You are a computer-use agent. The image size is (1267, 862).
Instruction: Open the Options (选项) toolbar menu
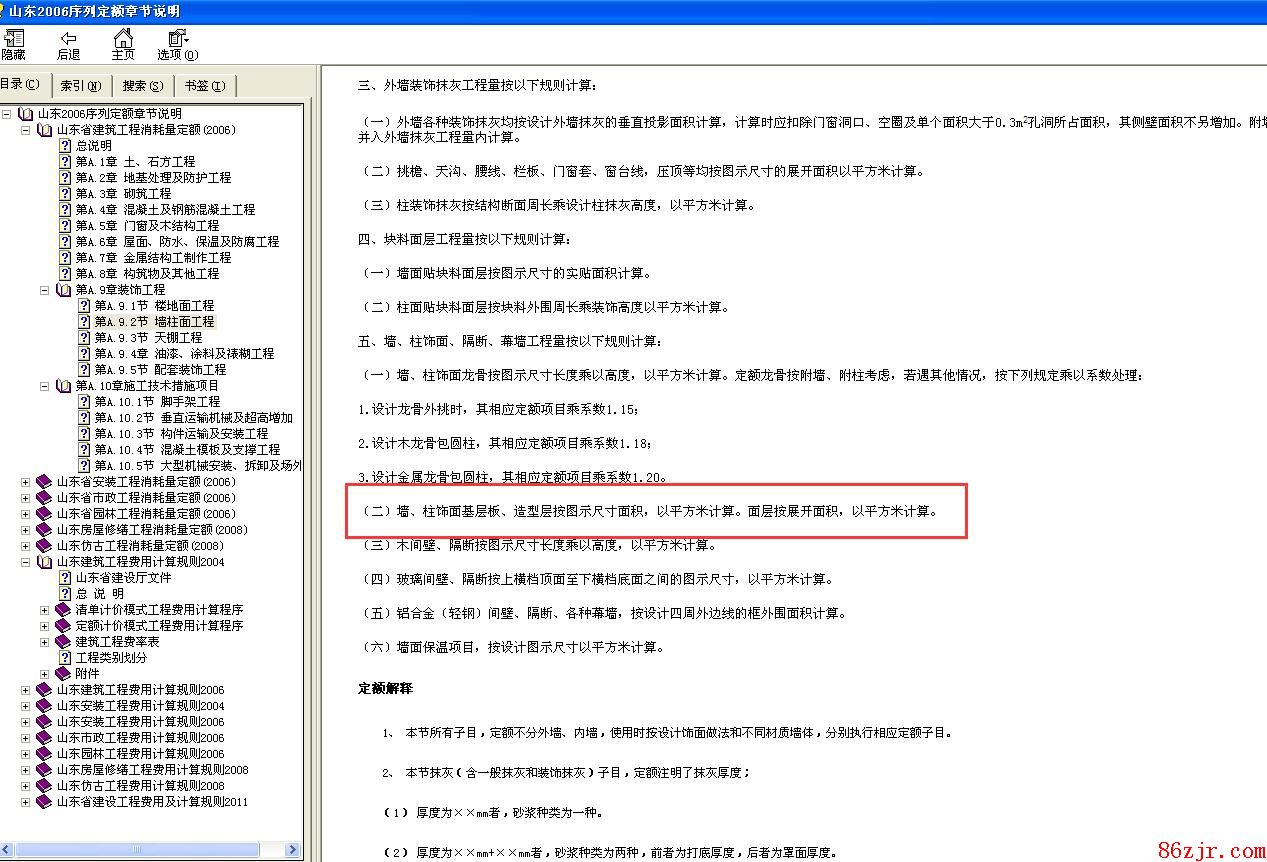click(177, 40)
